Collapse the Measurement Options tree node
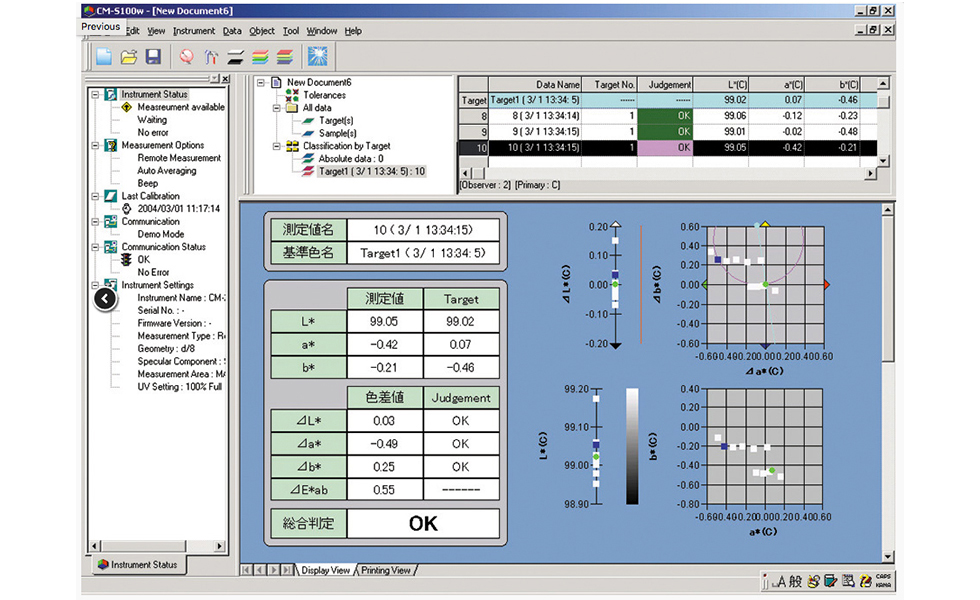 tap(95, 145)
